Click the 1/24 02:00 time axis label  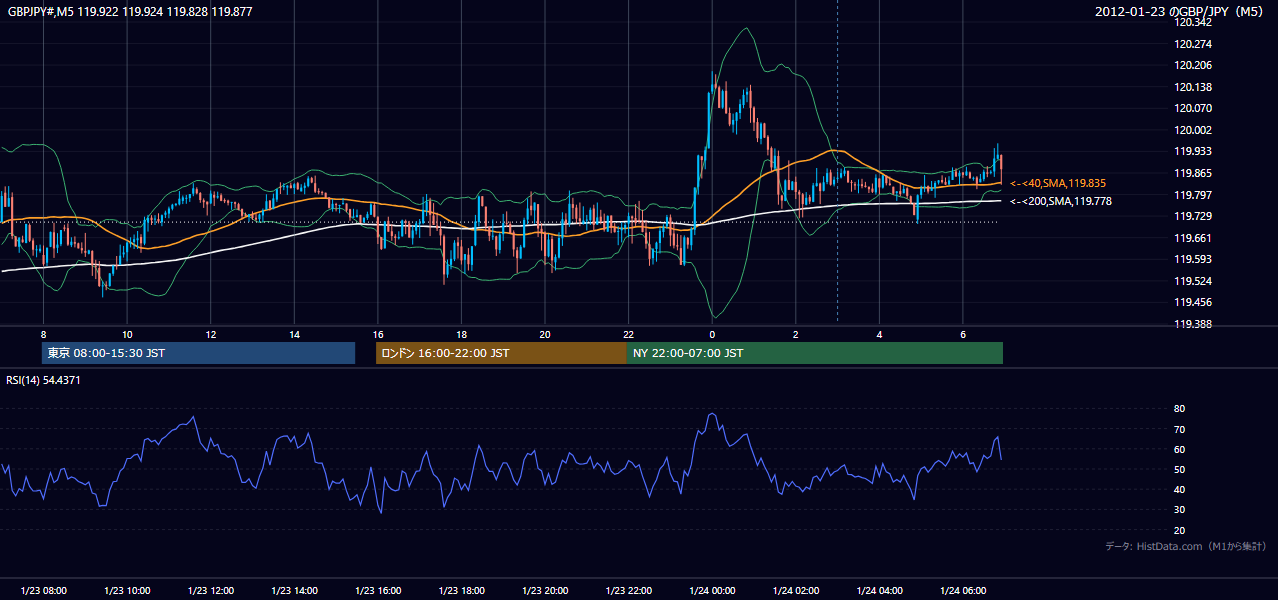pyautogui.click(x=795, y=591)
